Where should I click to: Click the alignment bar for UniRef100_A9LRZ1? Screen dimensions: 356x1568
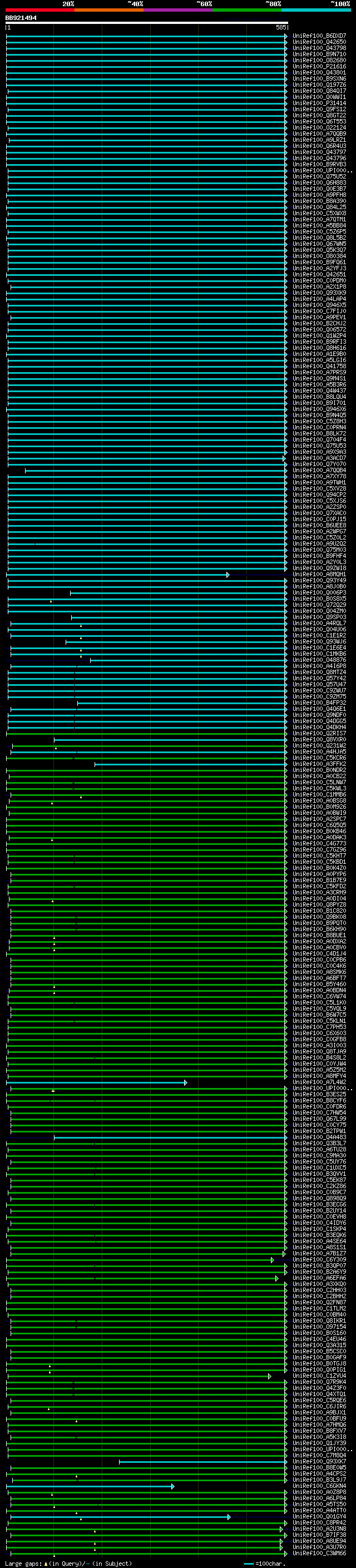(148, 140)
